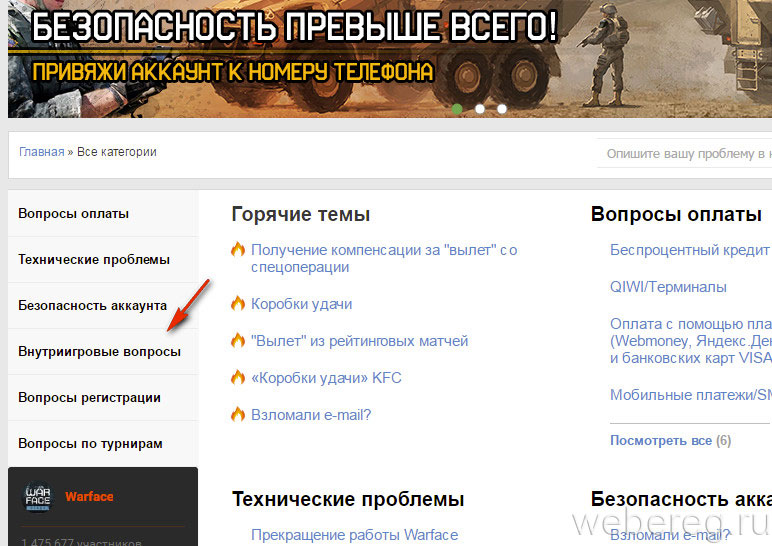Open "Вылет" из рейтинговых матчей topic
The height and width of the screenshot is (546, 772).
359,341
